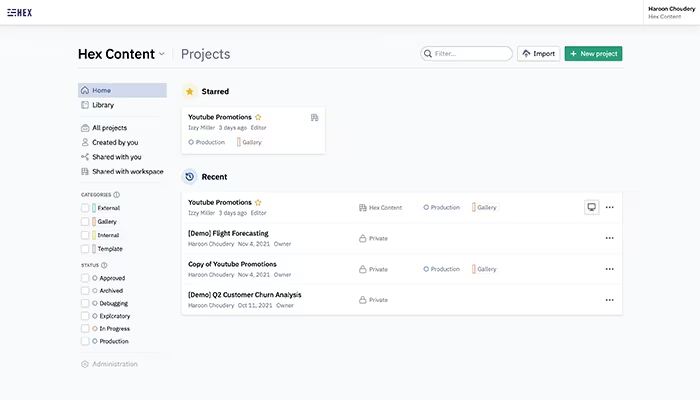
Task: Click Production status on Youtube Promotions row
Action: 442,208
